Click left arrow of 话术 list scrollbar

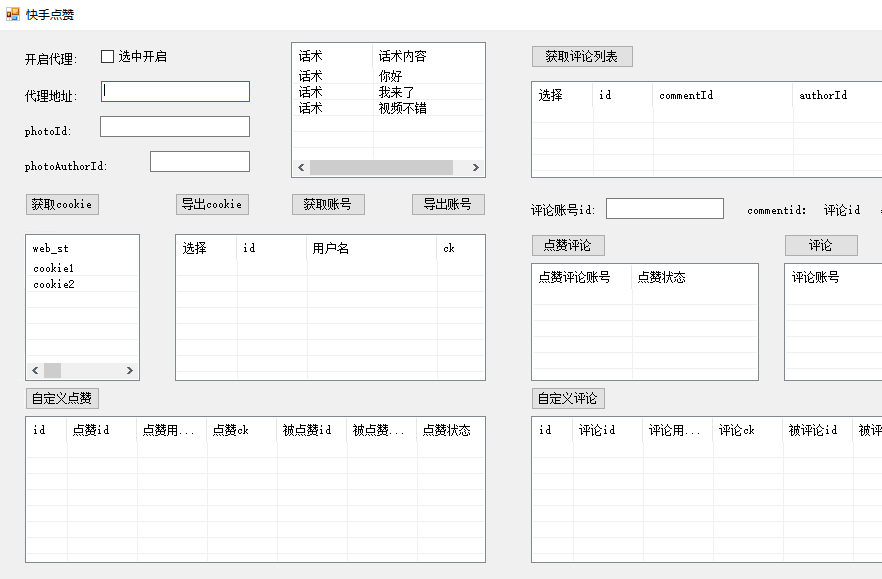(302, 168)
